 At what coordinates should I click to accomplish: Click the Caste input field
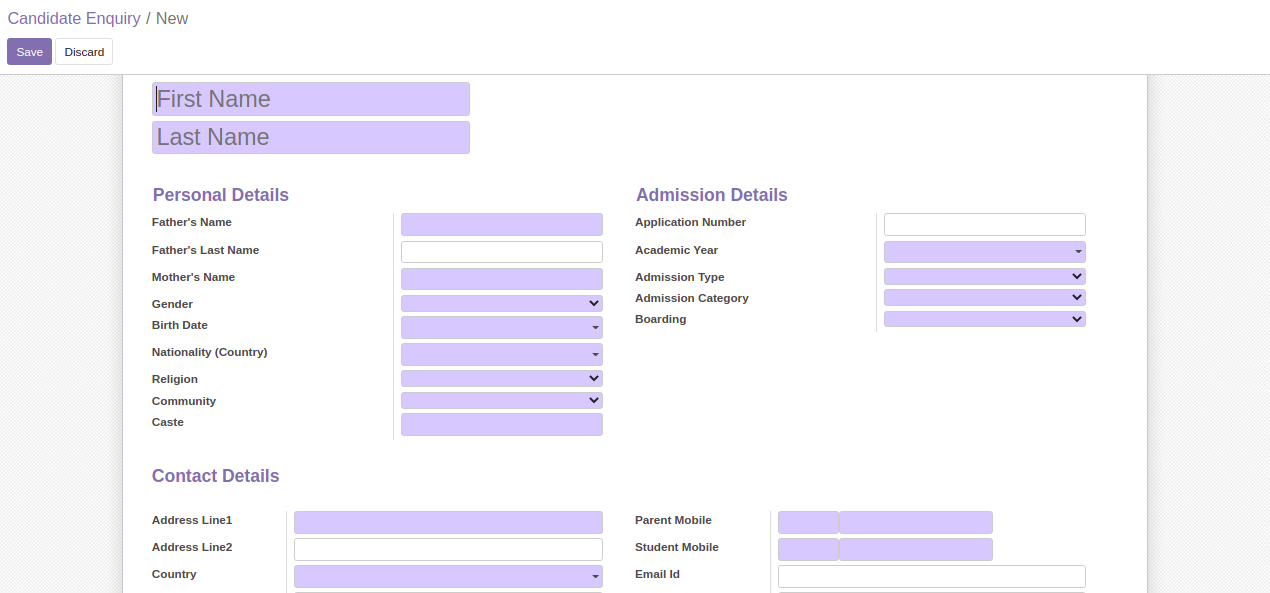(501, 425)
